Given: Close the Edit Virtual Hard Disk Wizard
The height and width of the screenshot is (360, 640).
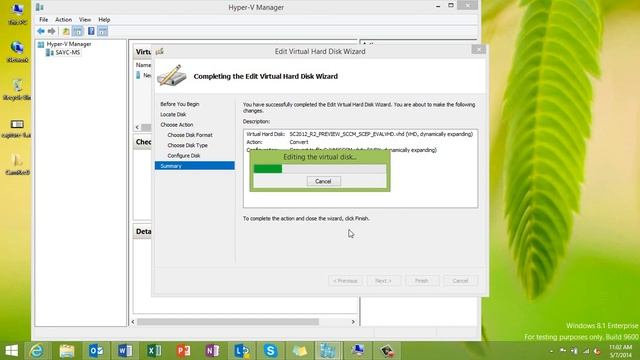Looking at the screenshot, I should pos(478,49).
